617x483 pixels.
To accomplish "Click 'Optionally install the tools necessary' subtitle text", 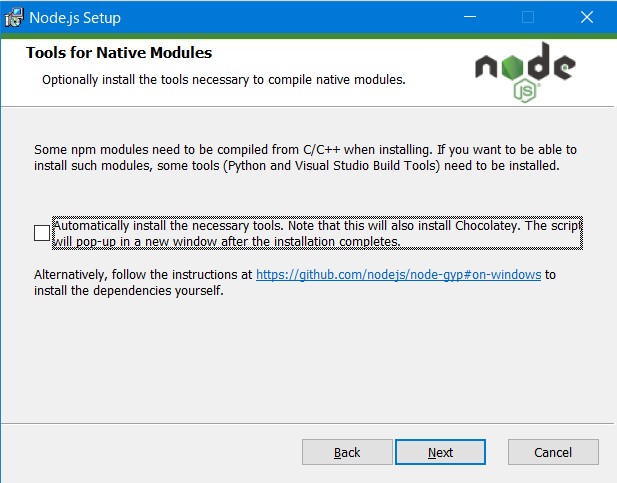I will [224, 80].
